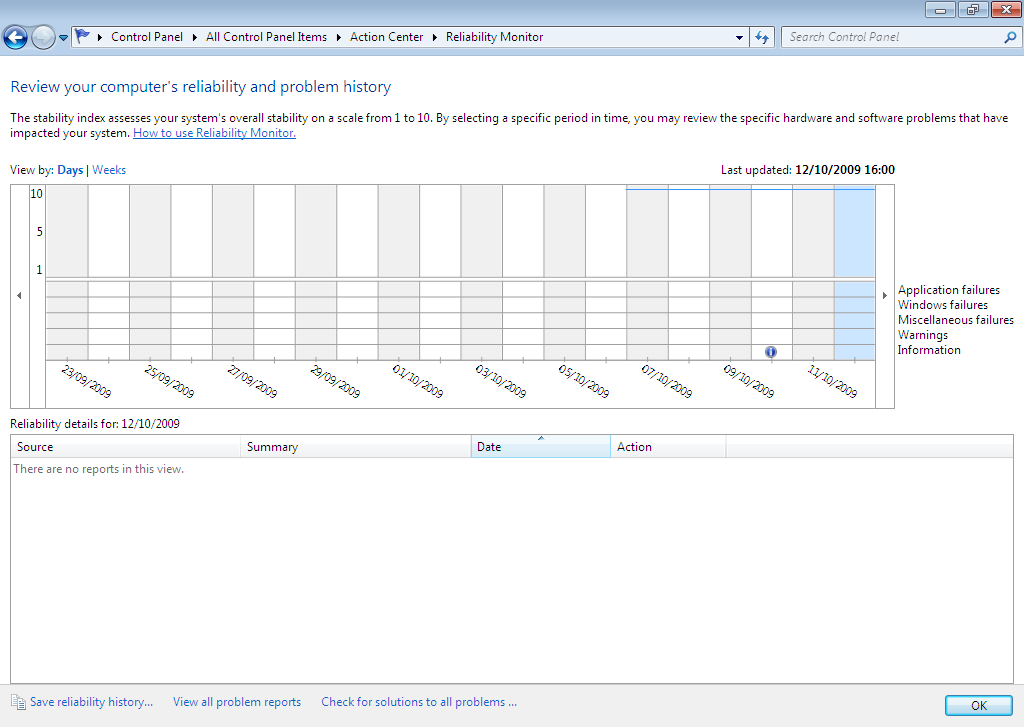Viewport: 1024px width, 727px height.
Task: Click in the Search Control Panel field
Action: 890,37
